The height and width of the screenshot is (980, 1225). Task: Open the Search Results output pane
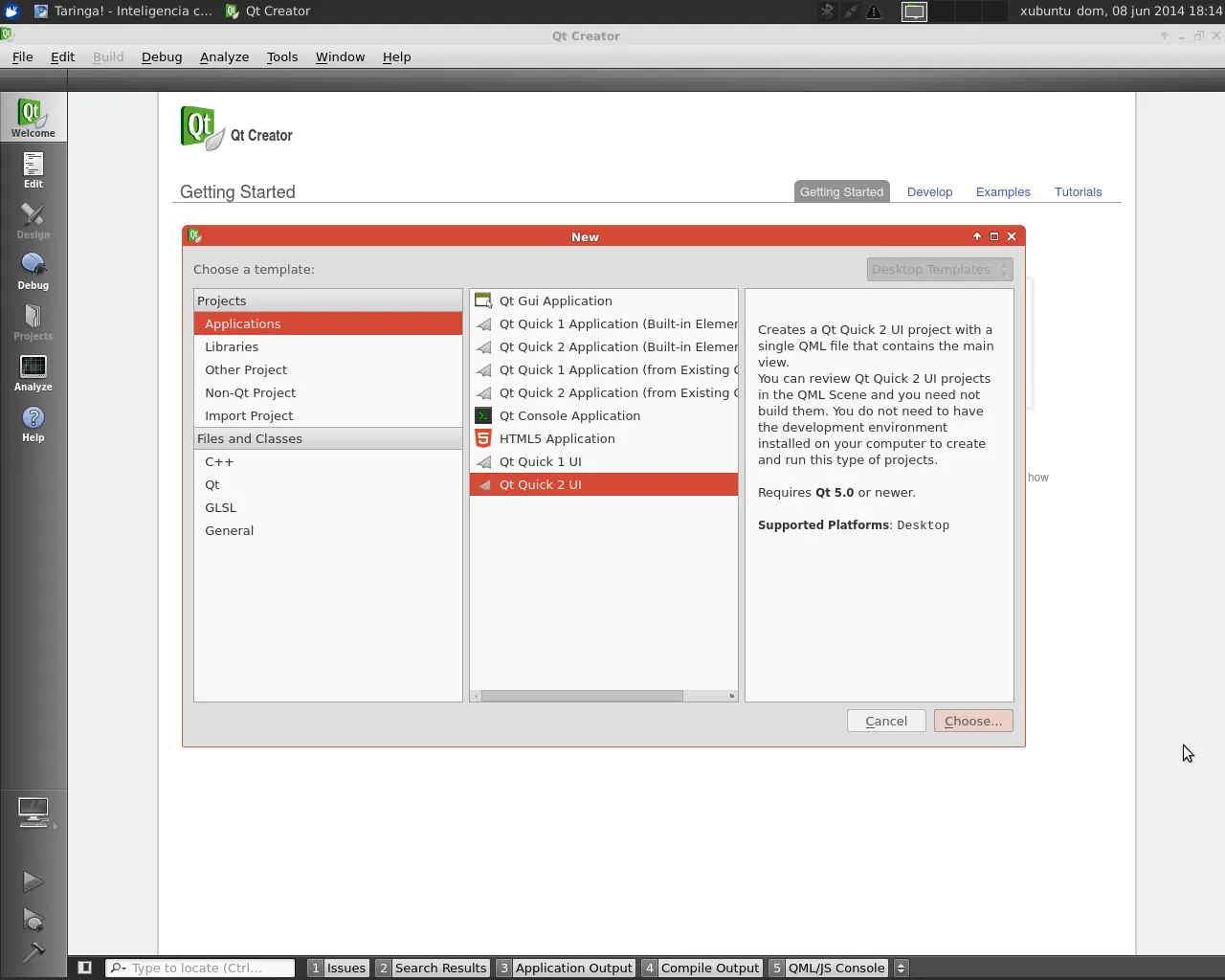point(433,968)
